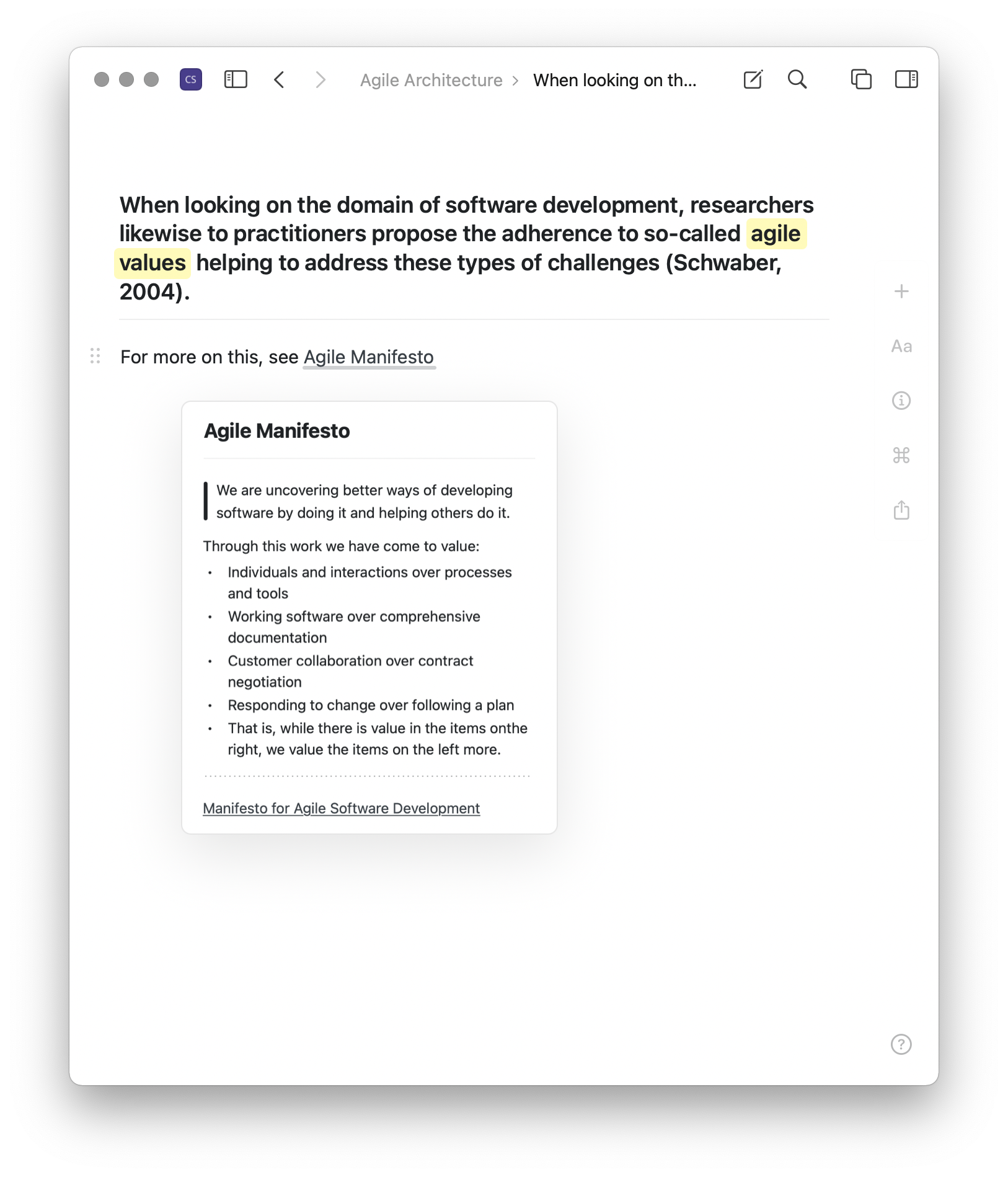Open text formatting Aa options

tap(901, 346)
